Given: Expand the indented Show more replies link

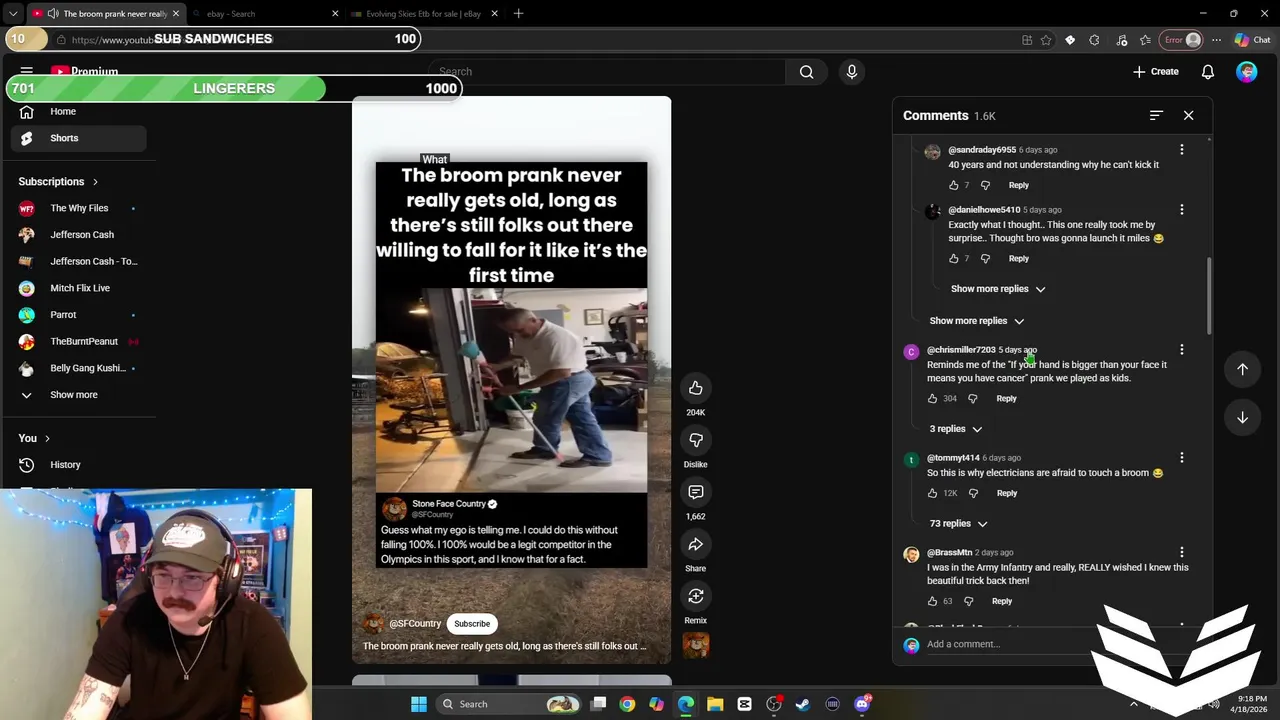Looking at the screenshot, I should click(998, 289).
